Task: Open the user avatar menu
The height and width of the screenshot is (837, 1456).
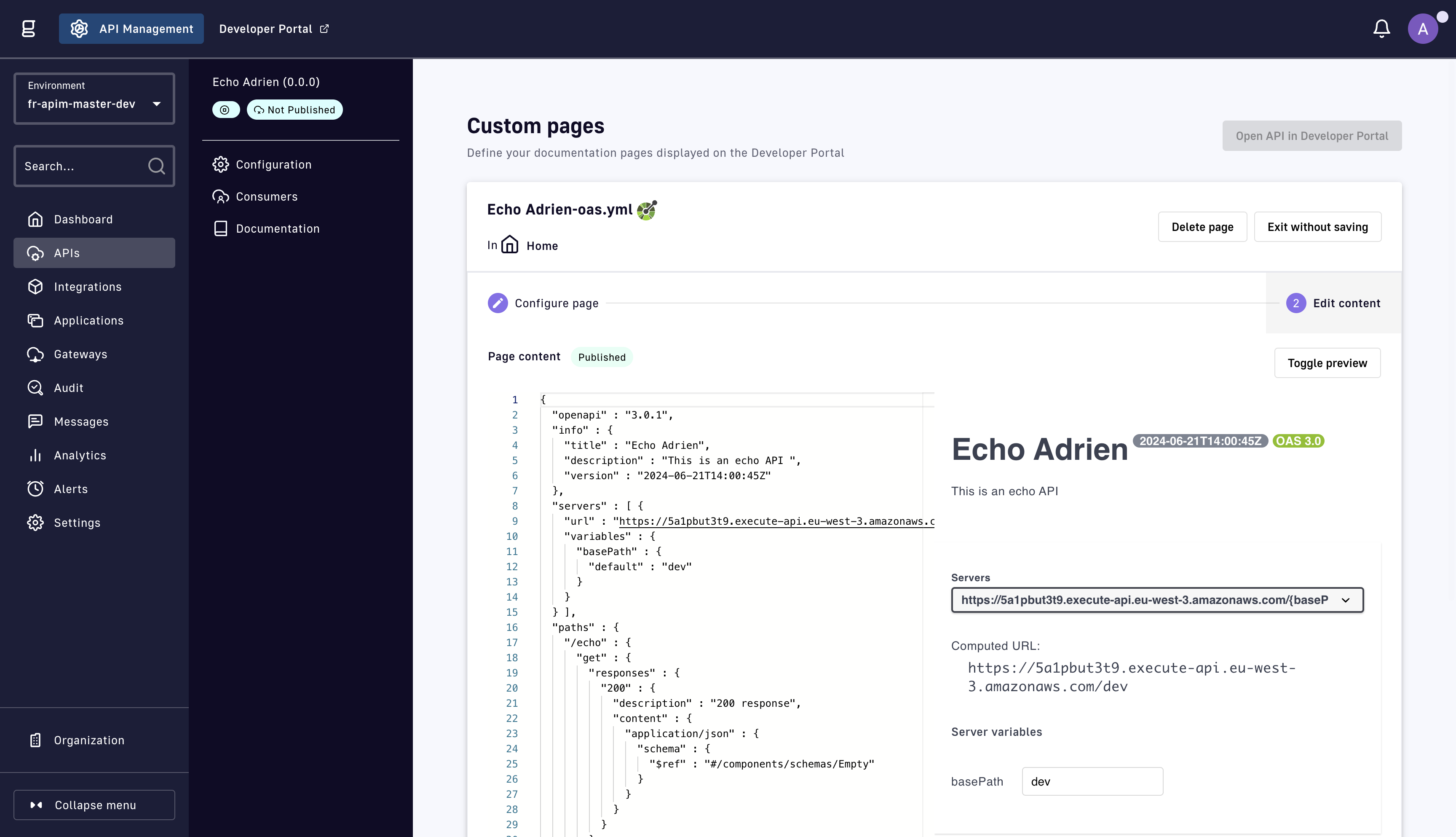Action: coord(1423,29)
